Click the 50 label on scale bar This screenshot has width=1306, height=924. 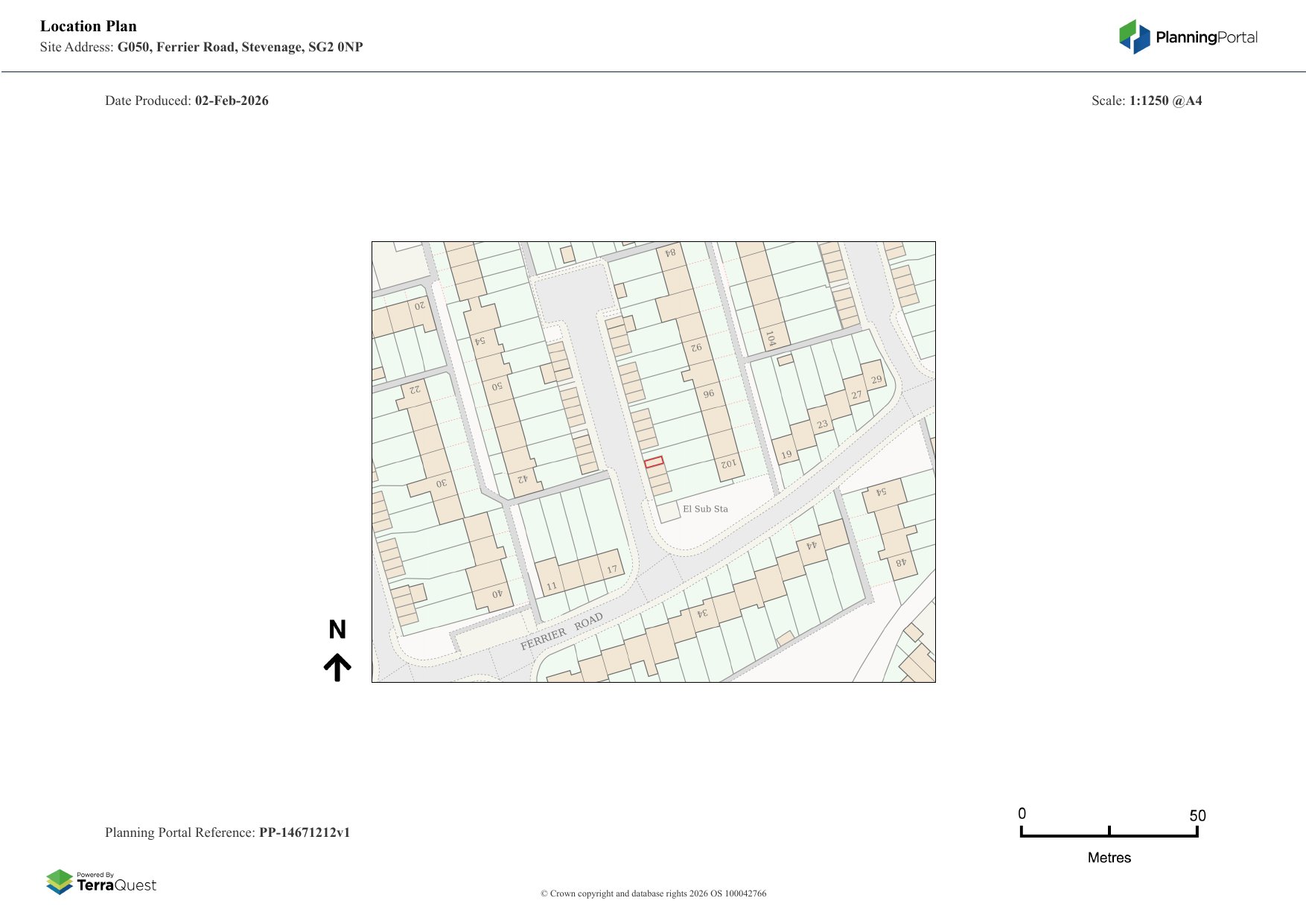click(x=1197, y=815)
